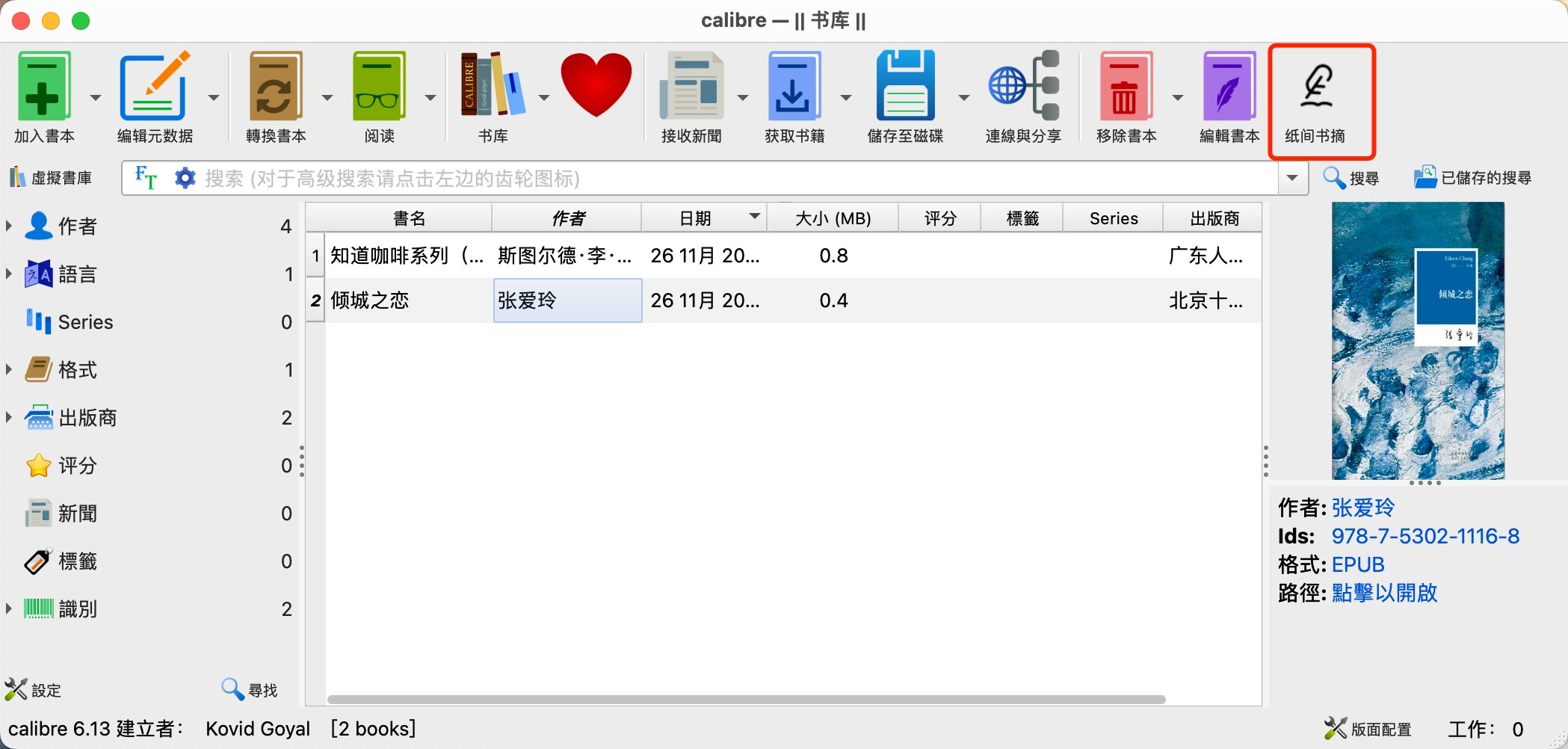
Task: Click the 加入書本 add books icon
Action: click(43, 86)
